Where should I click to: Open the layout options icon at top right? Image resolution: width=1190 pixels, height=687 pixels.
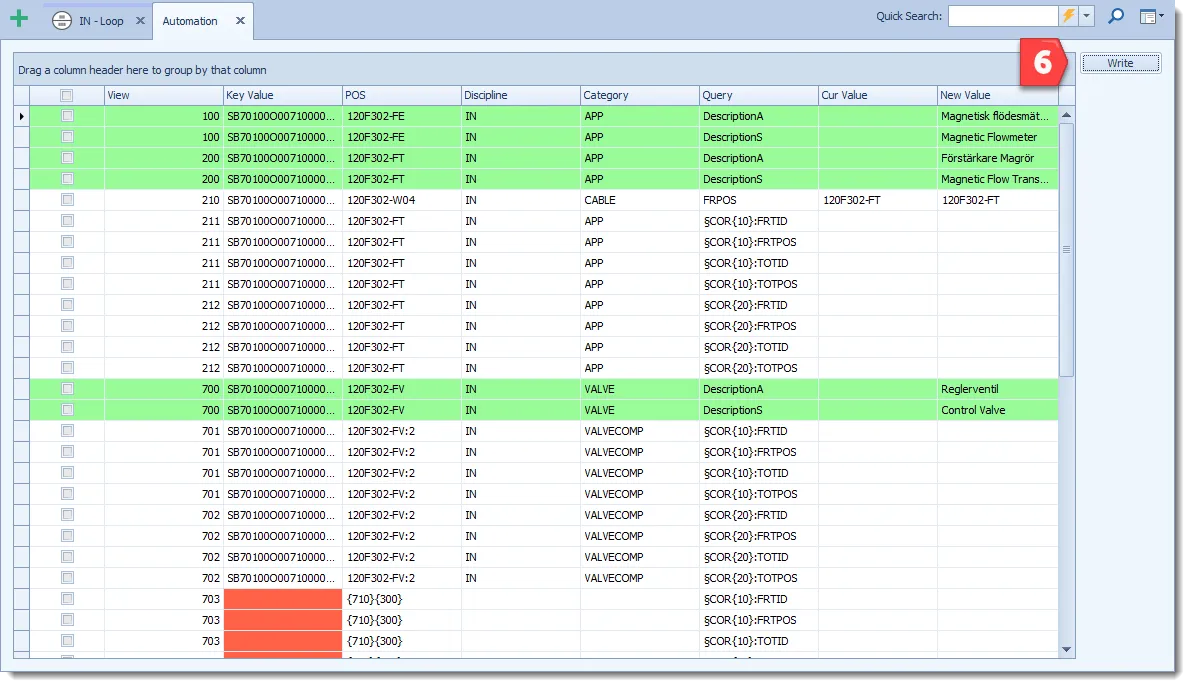1151,16
